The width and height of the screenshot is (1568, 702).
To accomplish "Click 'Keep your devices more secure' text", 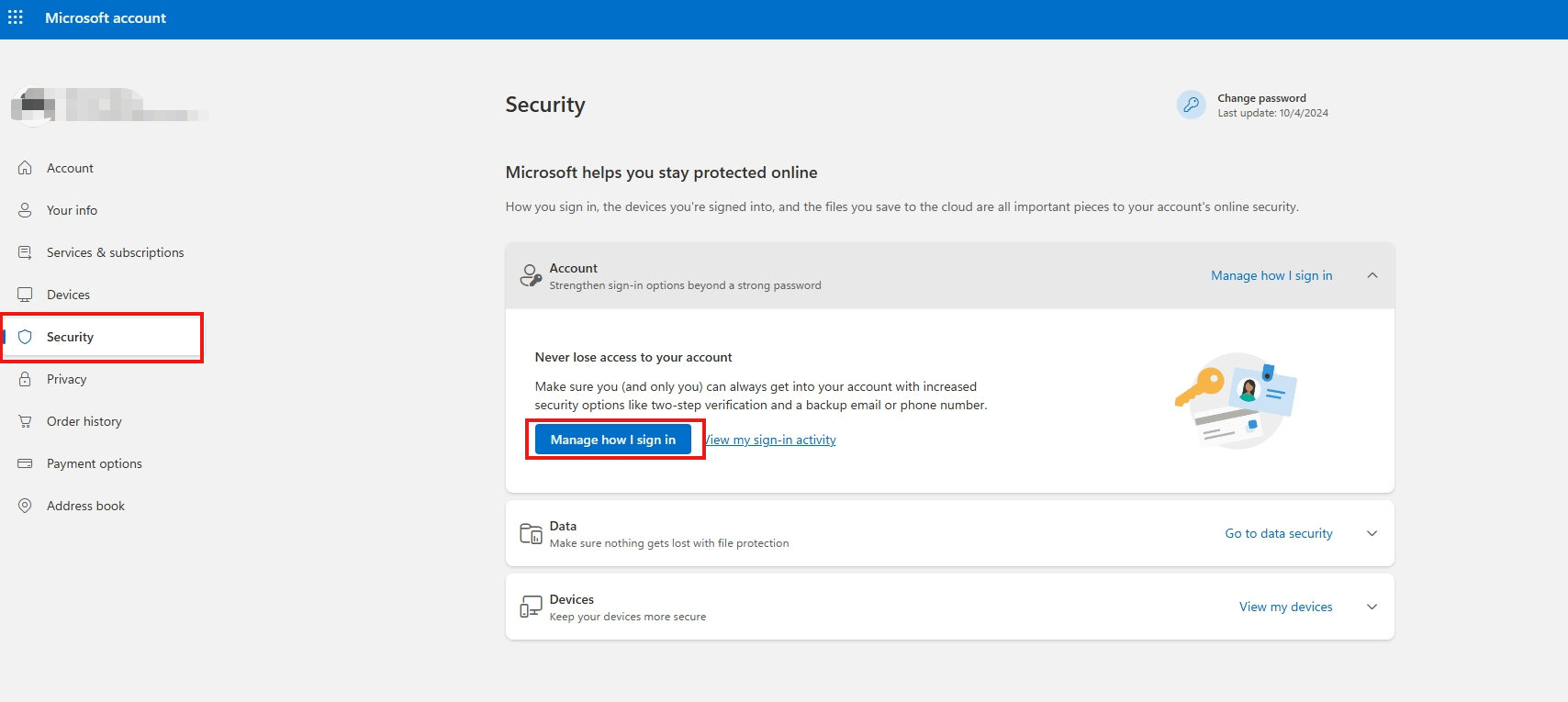I will 628,617.
